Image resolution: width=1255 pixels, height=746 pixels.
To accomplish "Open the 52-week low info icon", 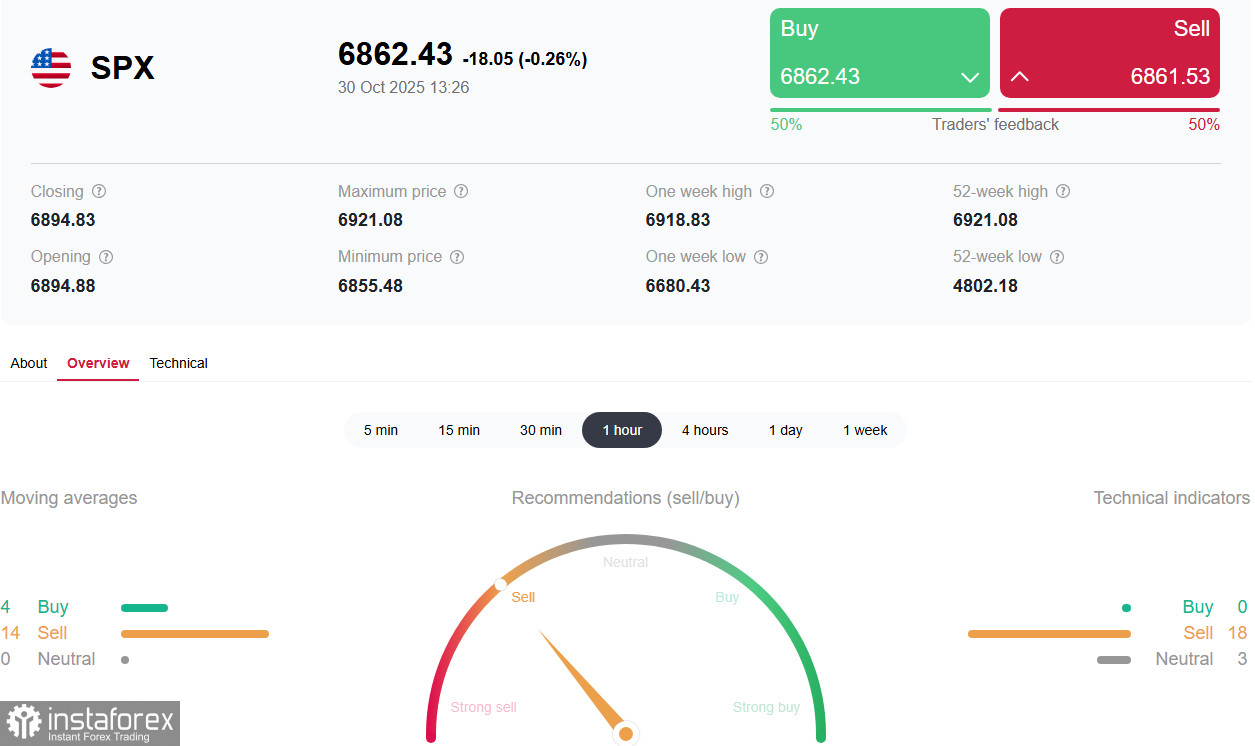I will point(1057,257).
